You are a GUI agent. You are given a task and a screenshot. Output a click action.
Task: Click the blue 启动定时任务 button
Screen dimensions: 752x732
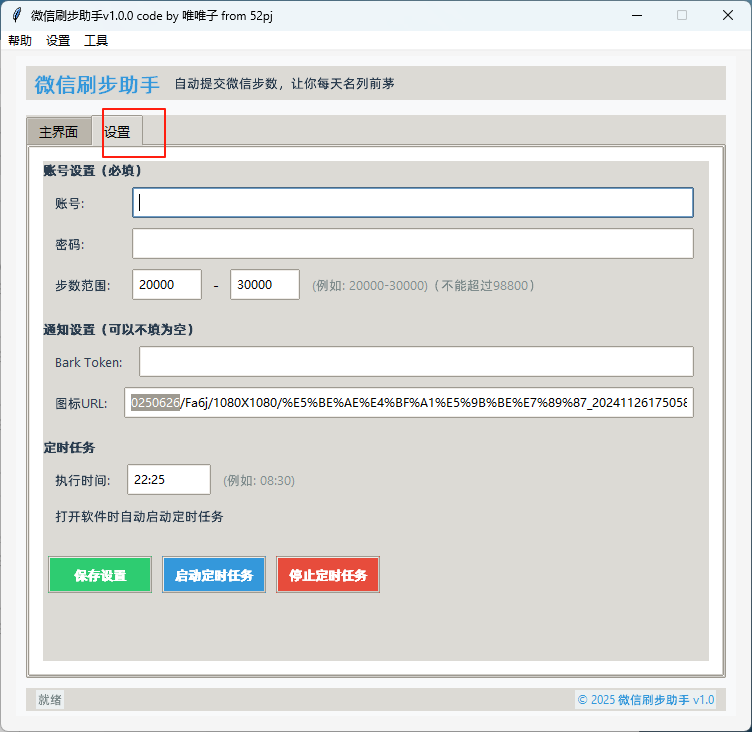pyautogui.click(x=214, y=575)
